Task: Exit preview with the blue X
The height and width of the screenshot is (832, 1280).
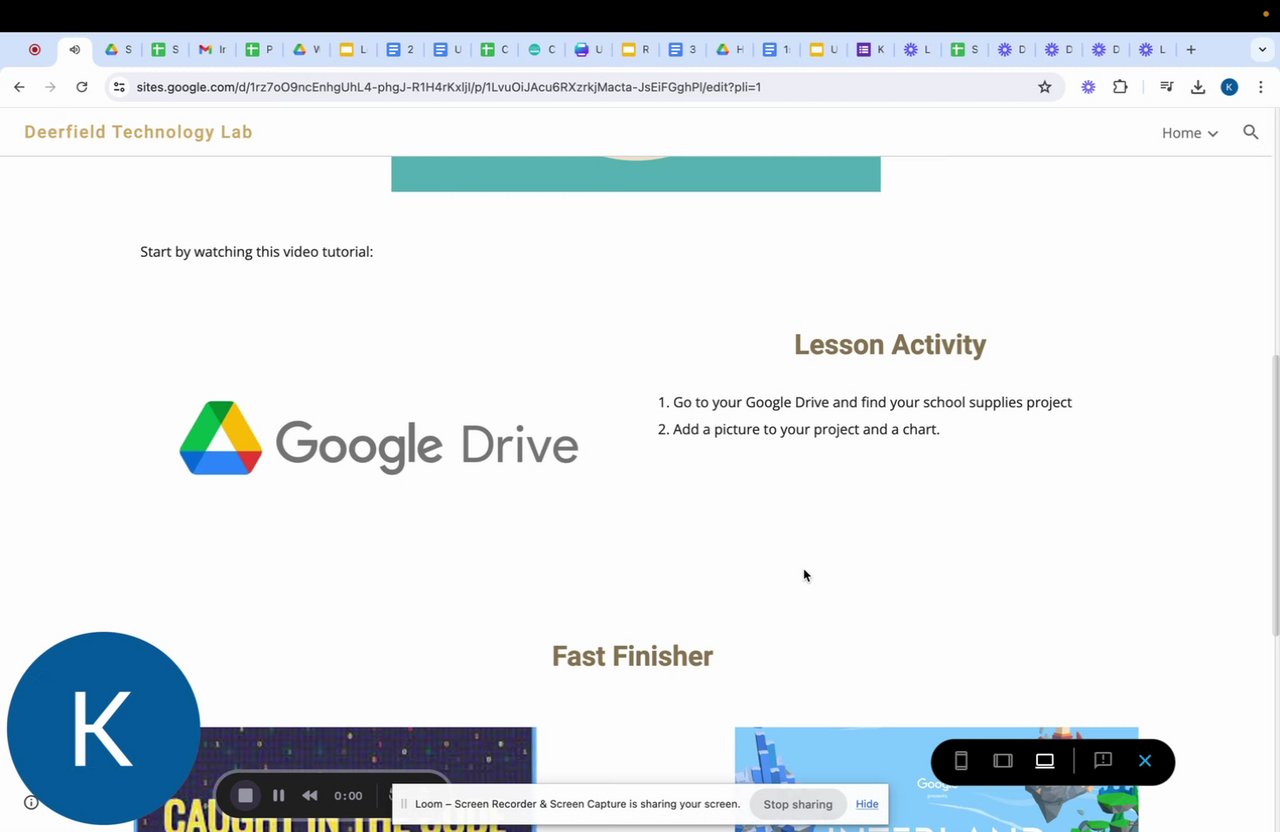Action: pyautogui.click(x=1145, y=761)
